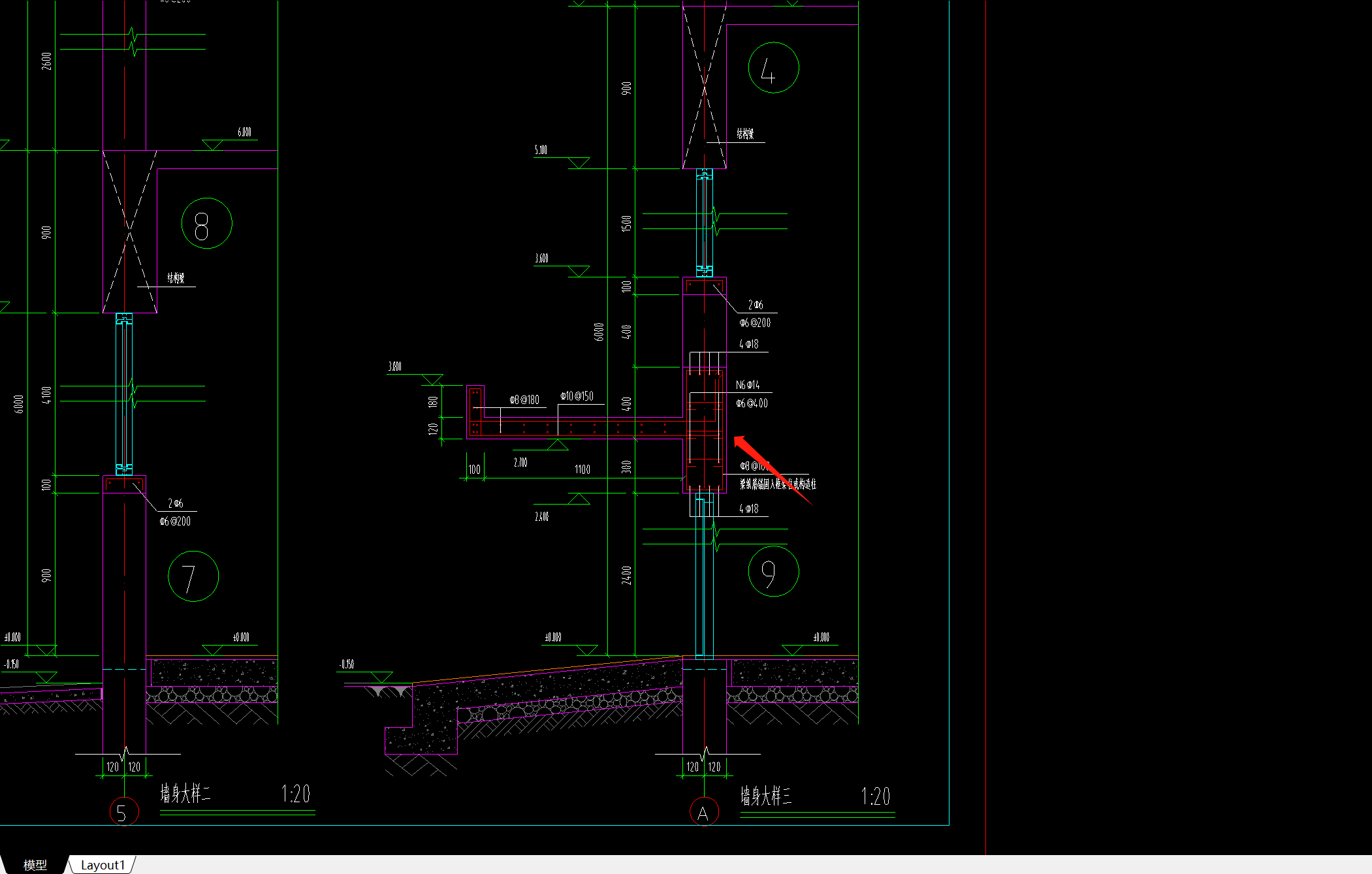Click the 5.100 elevation mark
Viewport: 1372px width, 874px height.
pos(541,150)
